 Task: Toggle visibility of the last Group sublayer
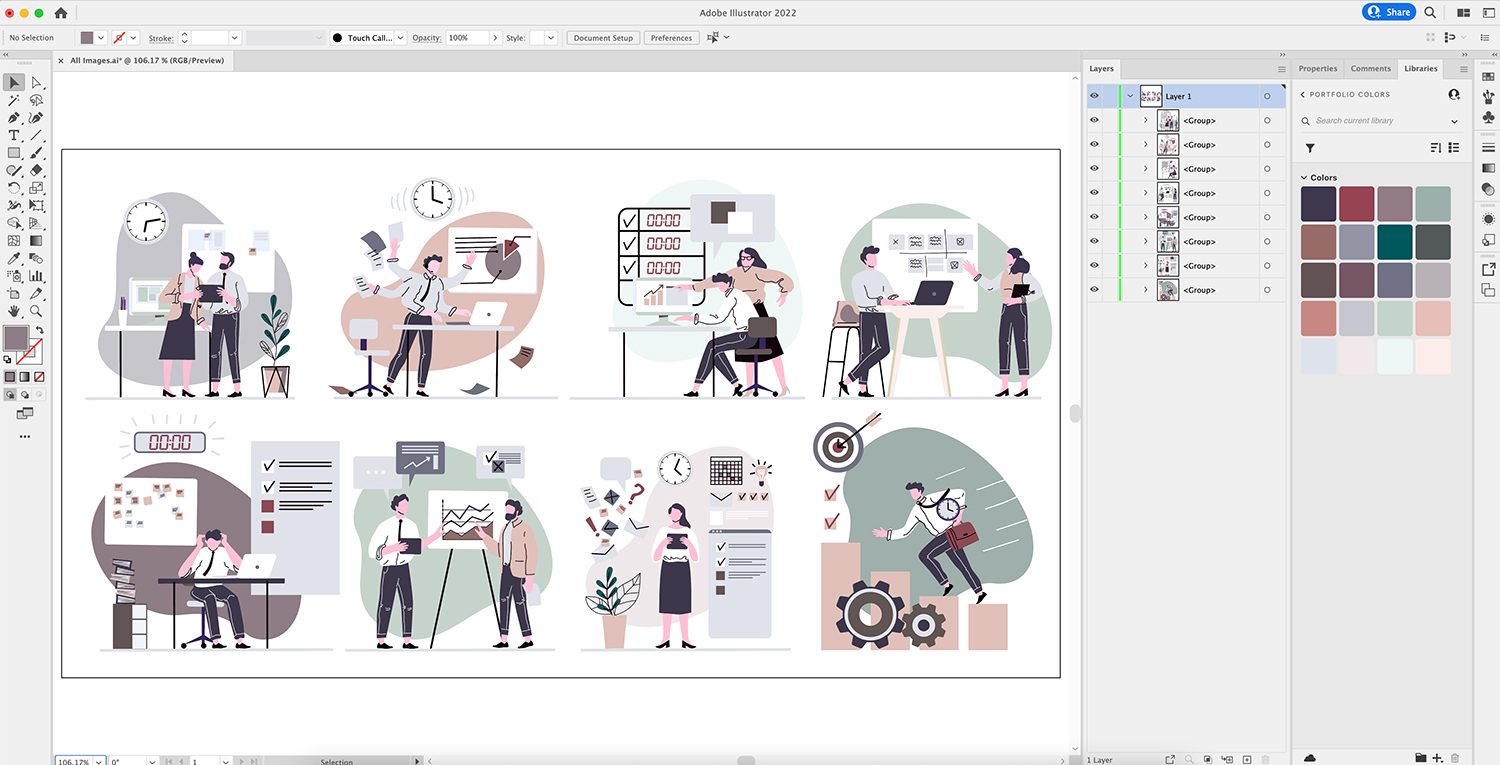tap(1094, 290)
